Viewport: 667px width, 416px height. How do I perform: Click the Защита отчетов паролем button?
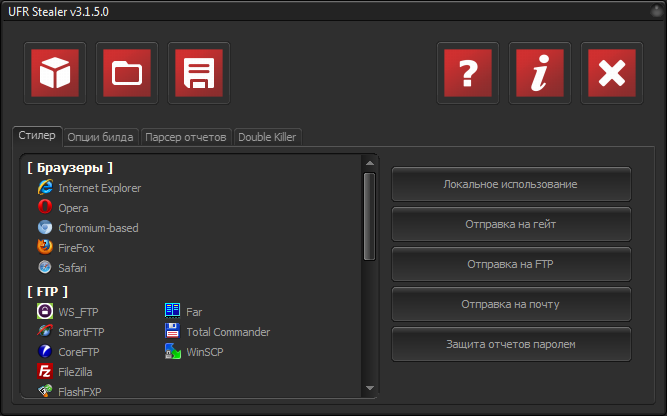pyautogui.click(x=510, y=344)
